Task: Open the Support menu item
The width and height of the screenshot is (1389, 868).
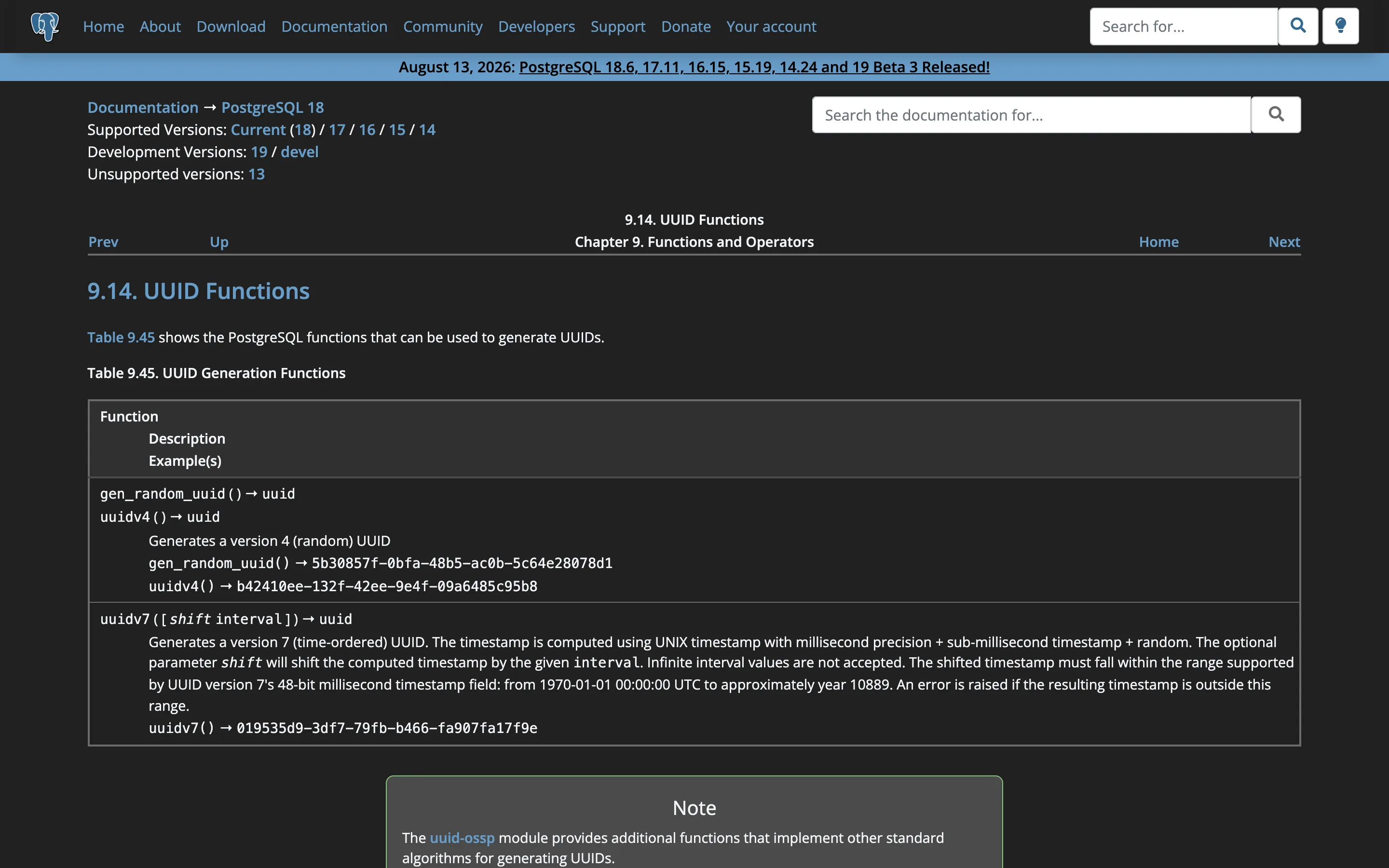Action: pyautogui.click(x=618, y=27)
